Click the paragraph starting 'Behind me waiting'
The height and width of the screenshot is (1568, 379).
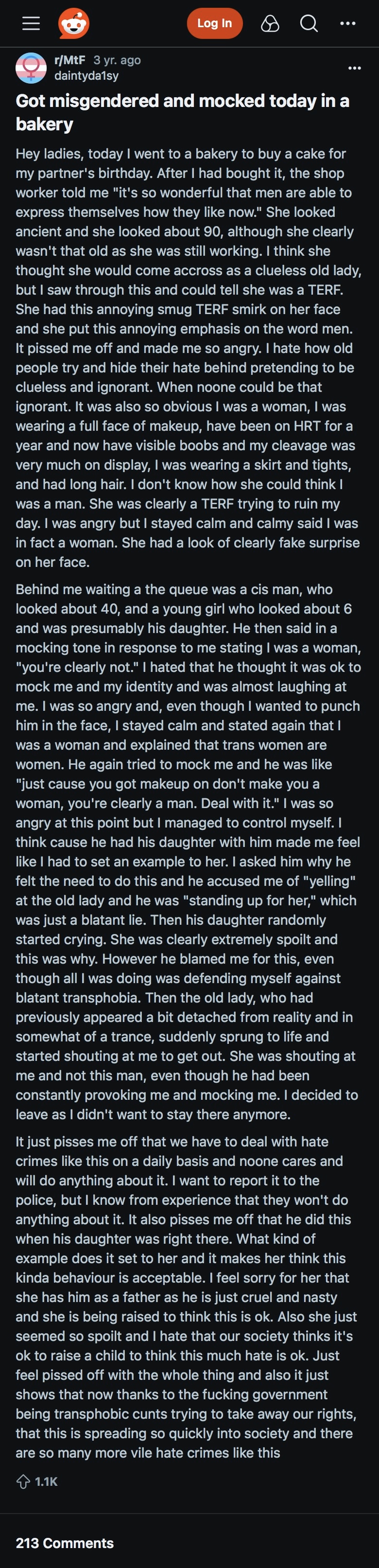(x=189, y=851)
